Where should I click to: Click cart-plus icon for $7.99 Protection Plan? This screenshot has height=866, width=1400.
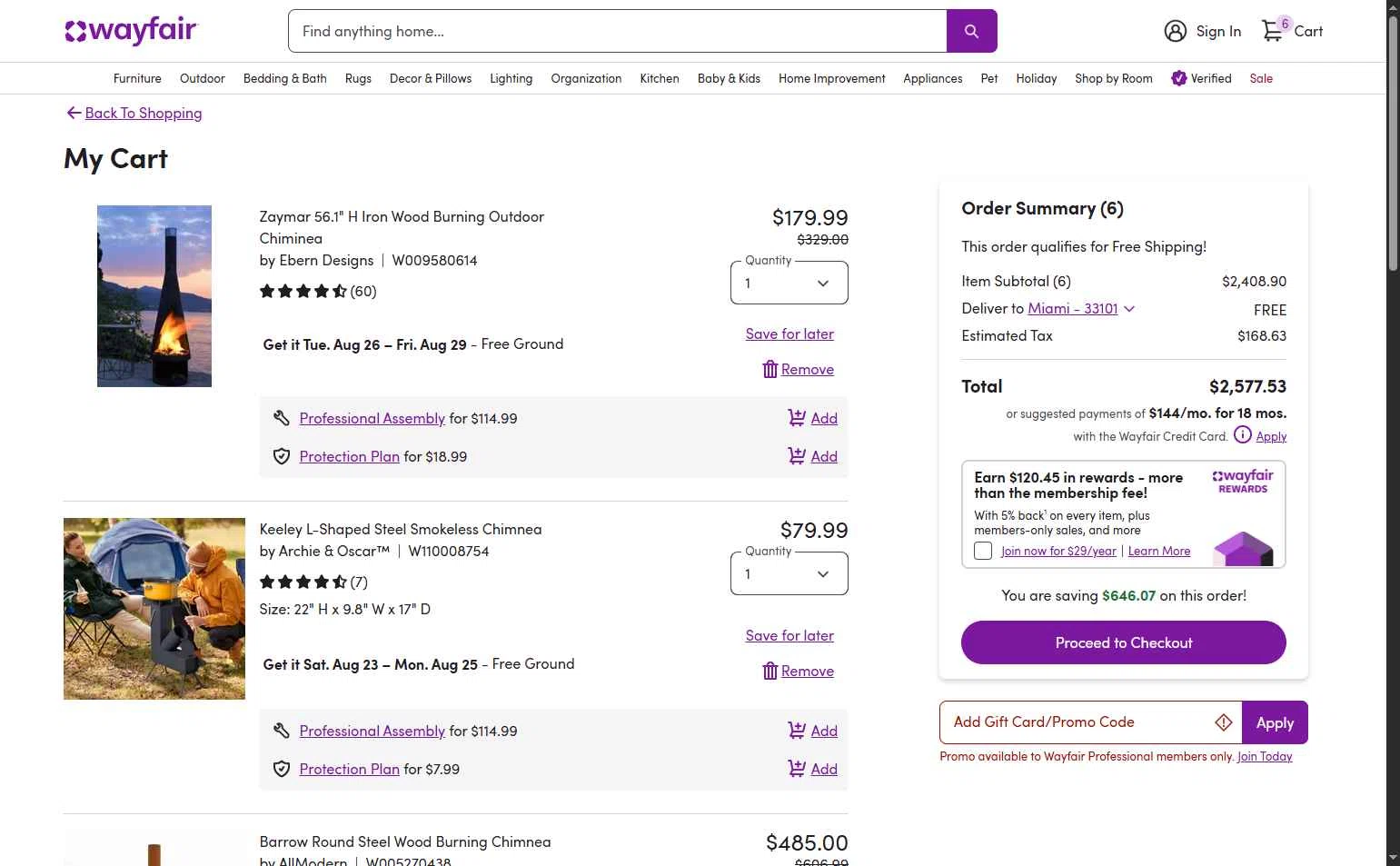797,769
